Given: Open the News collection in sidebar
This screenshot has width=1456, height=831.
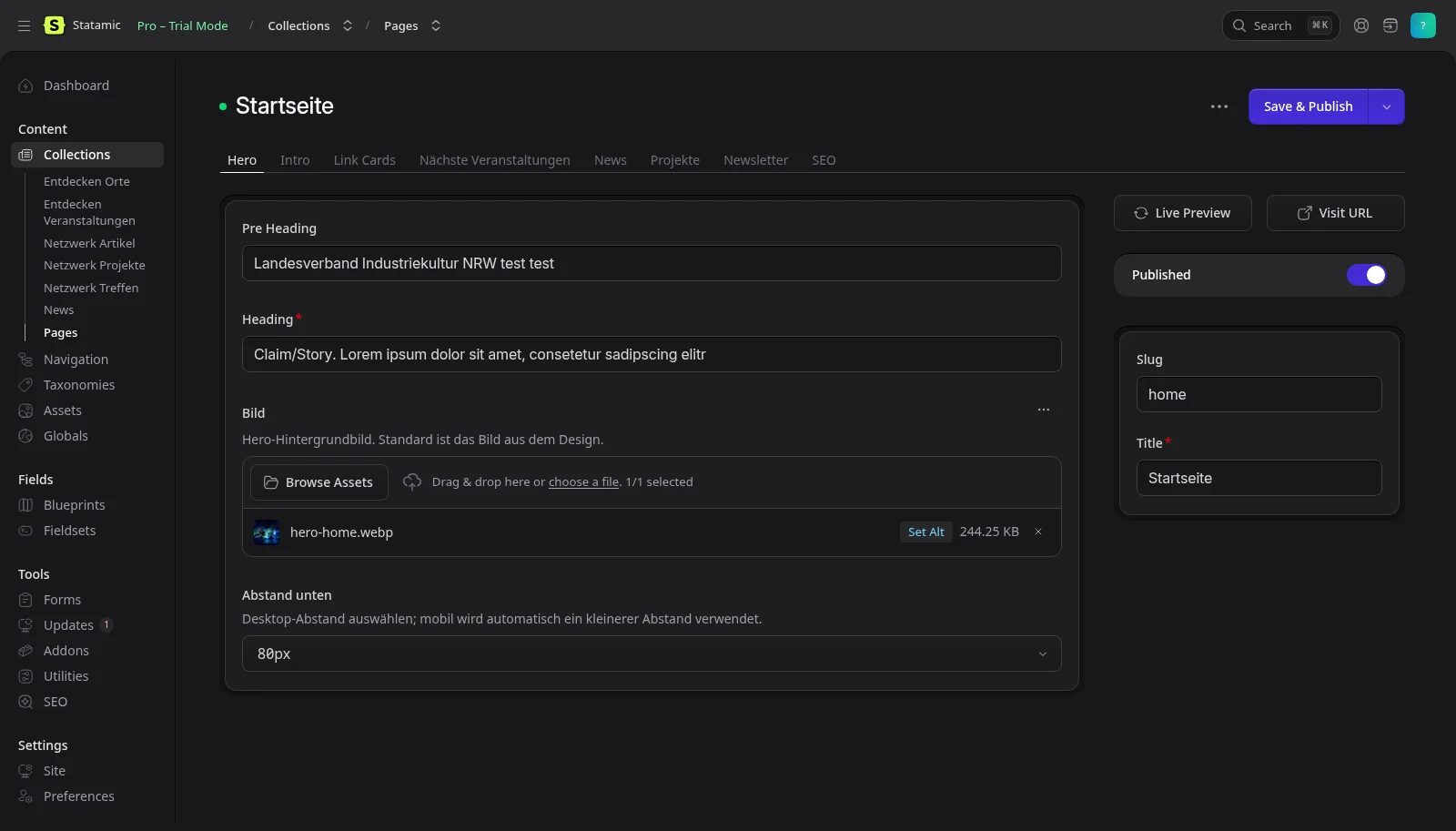Looking at the screenshot, I should click(59, 309).
